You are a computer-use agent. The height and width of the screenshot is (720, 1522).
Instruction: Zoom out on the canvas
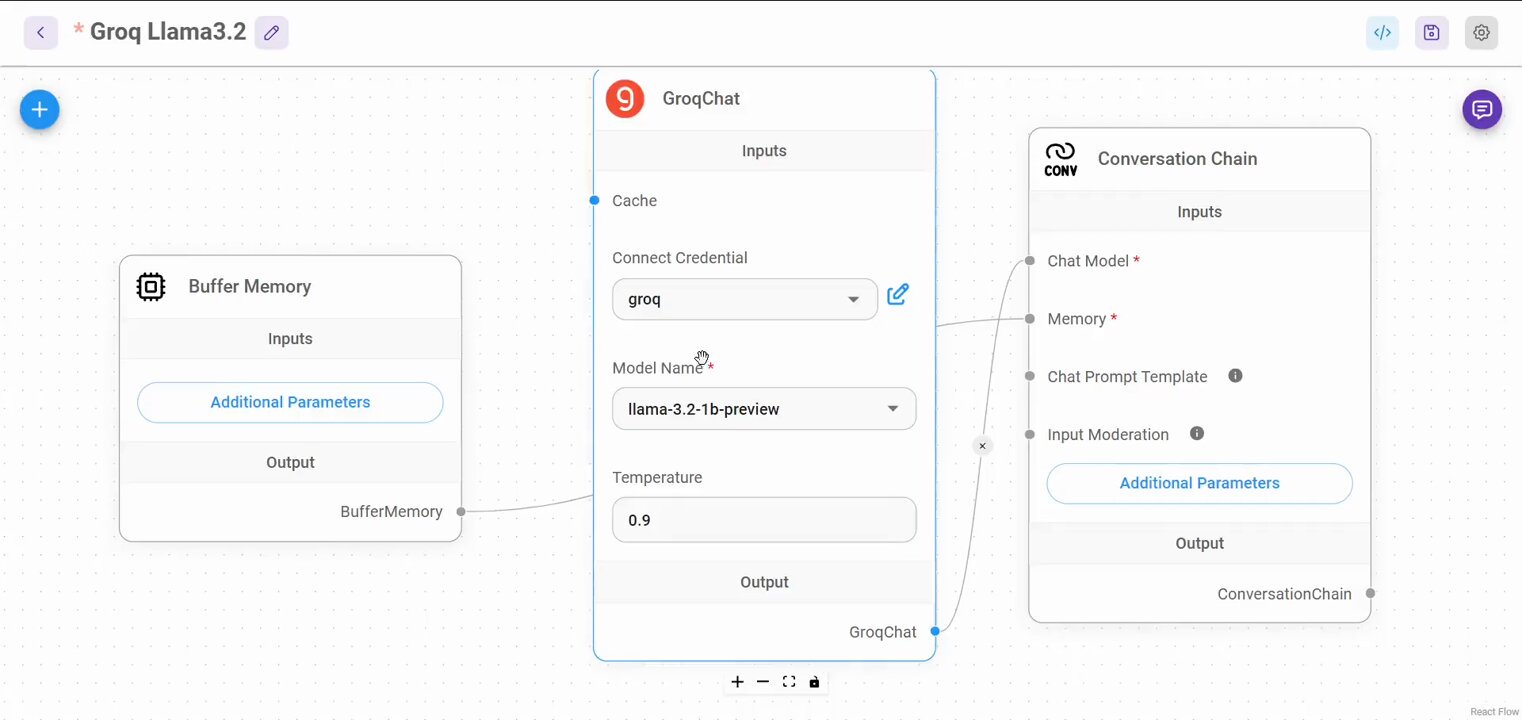tap(763, 682)
